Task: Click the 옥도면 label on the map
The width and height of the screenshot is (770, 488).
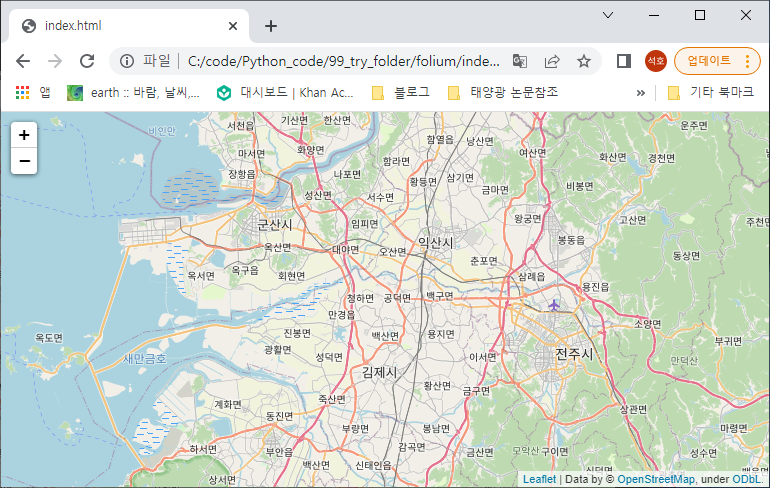Action: (x=49, y=338)
